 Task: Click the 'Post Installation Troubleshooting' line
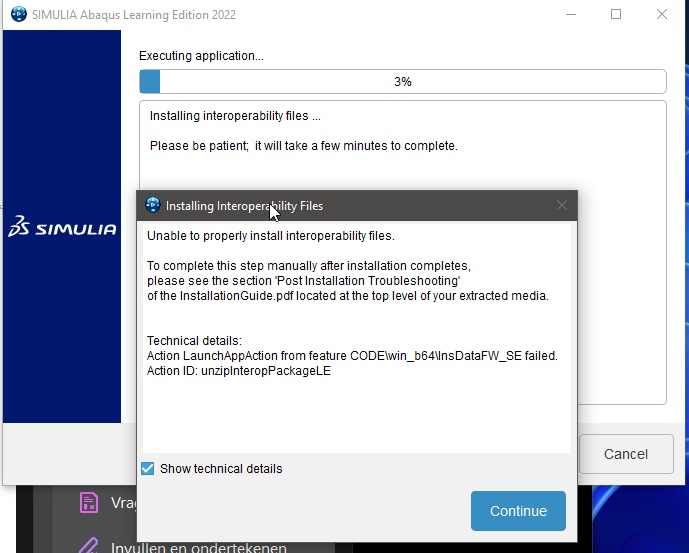click(303, 280)
